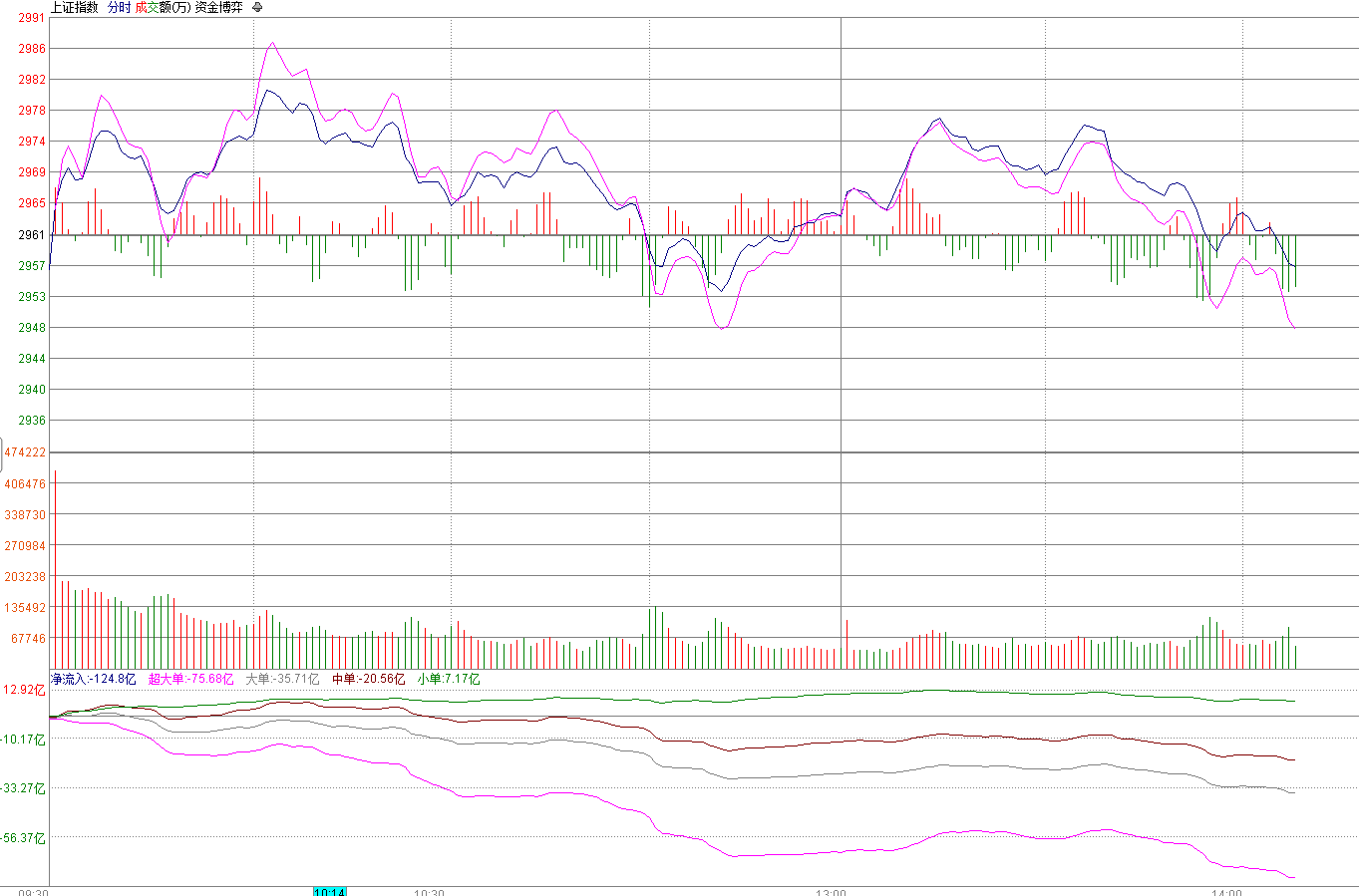The width and height of the screenshot is (1359, 896).
Task: Click the 474222 volume axis label
Action: [x=26, y=451]
